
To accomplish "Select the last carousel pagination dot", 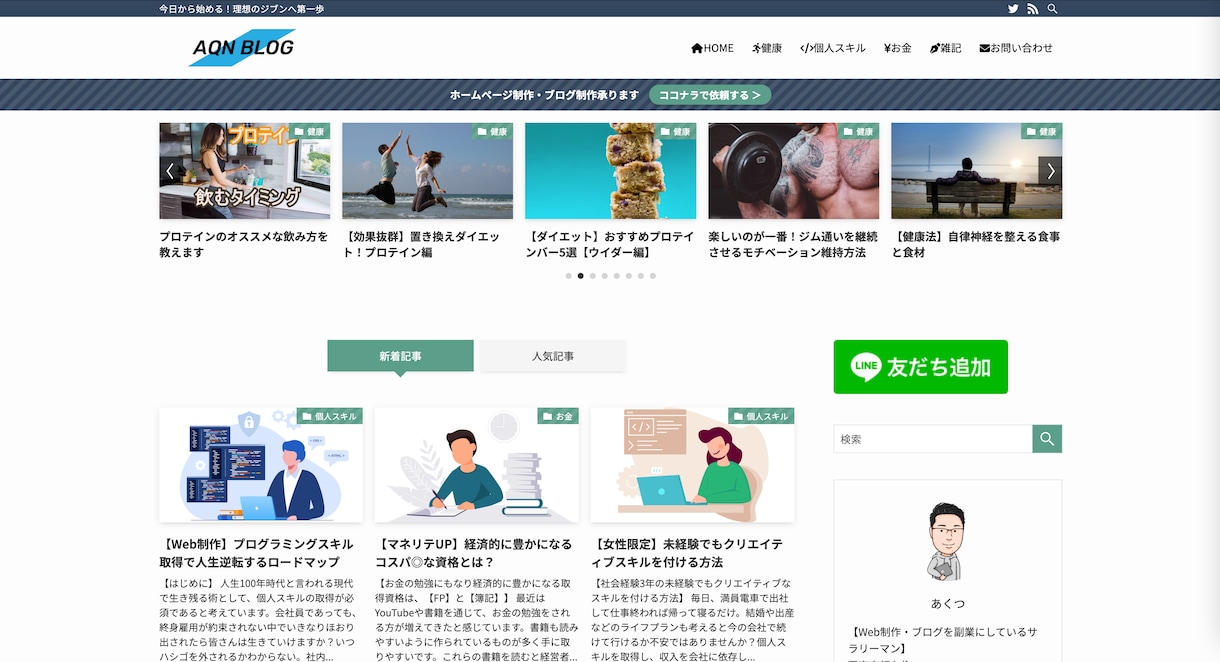I will 652,276.
